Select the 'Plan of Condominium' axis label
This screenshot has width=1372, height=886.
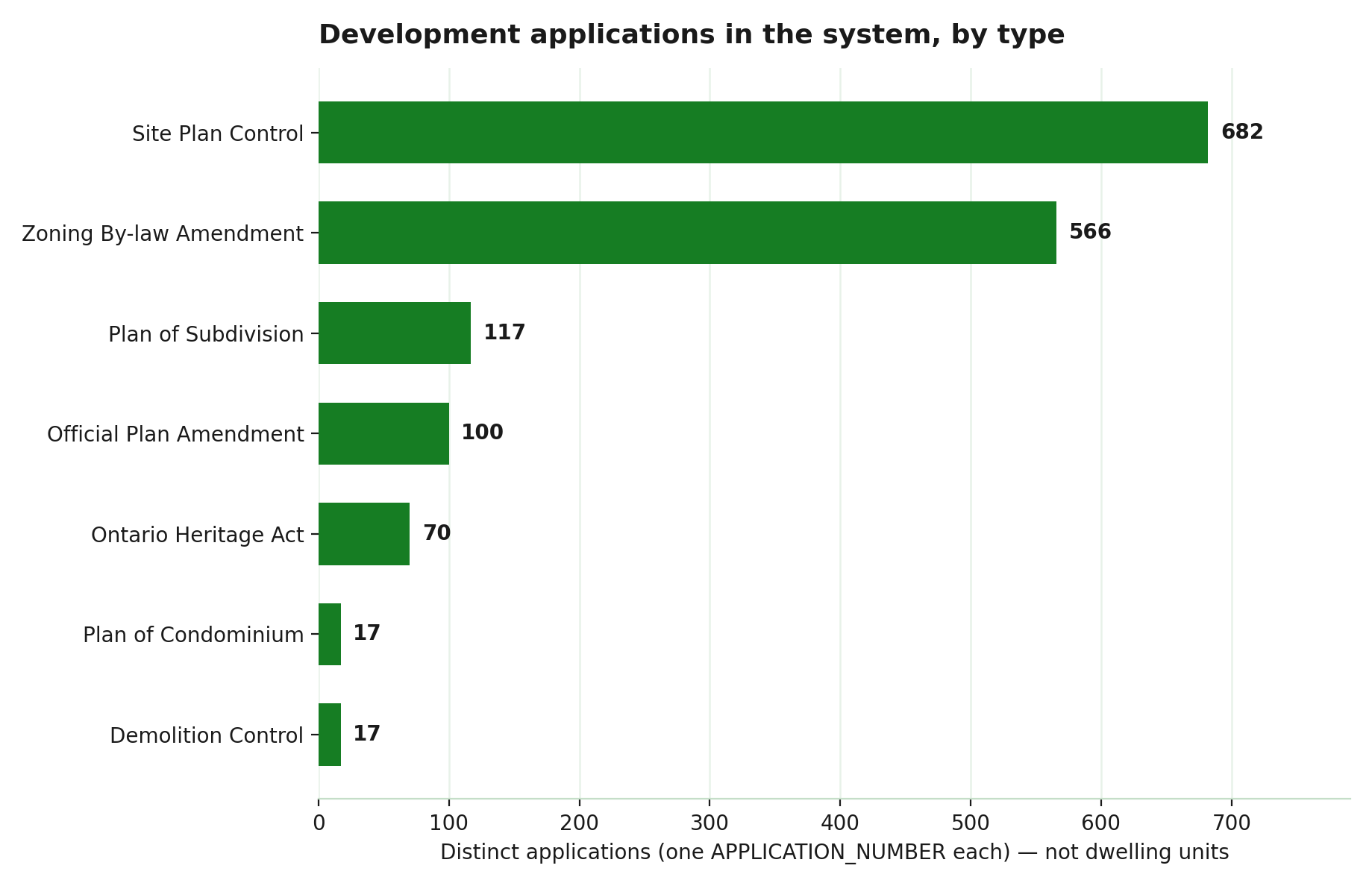pos(193,635)
